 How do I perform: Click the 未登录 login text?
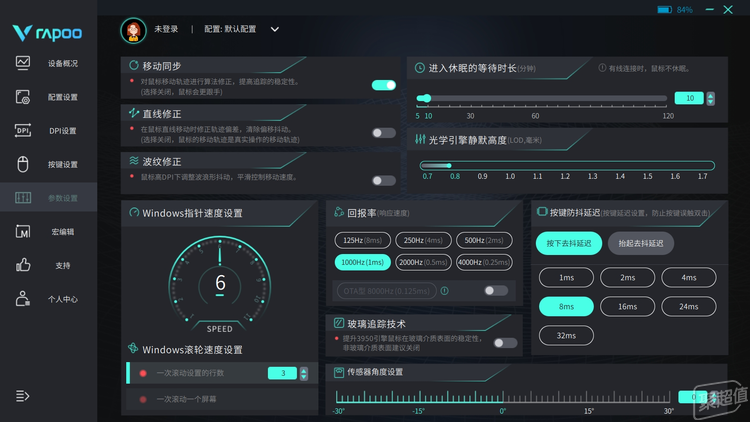tap(166, 29)
